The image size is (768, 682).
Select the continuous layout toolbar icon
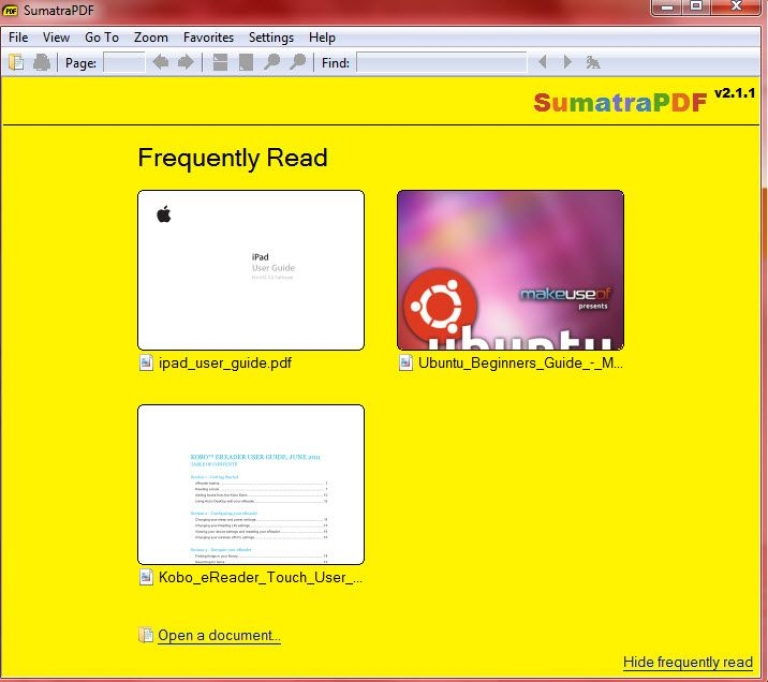click(x=220, y=62)
